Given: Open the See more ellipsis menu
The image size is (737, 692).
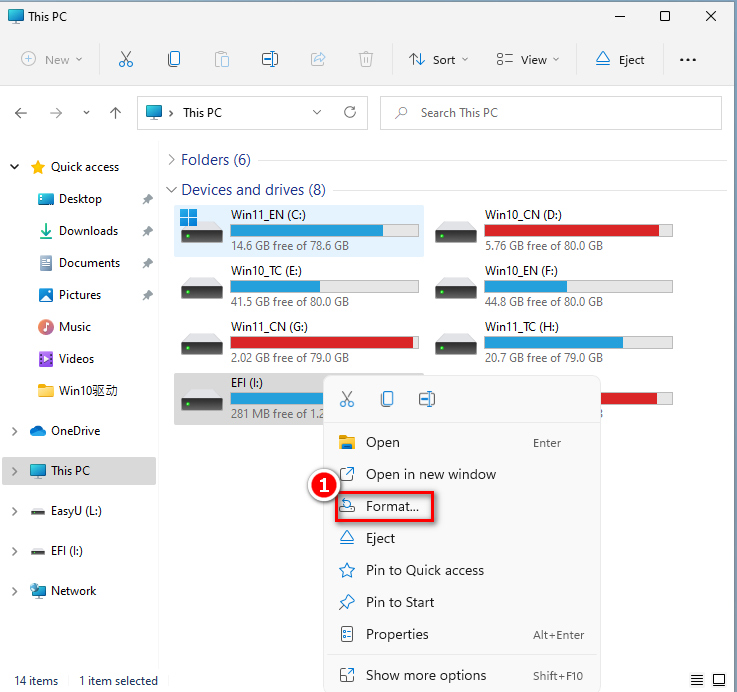Looking at the screenshot, I should [688, 60].
